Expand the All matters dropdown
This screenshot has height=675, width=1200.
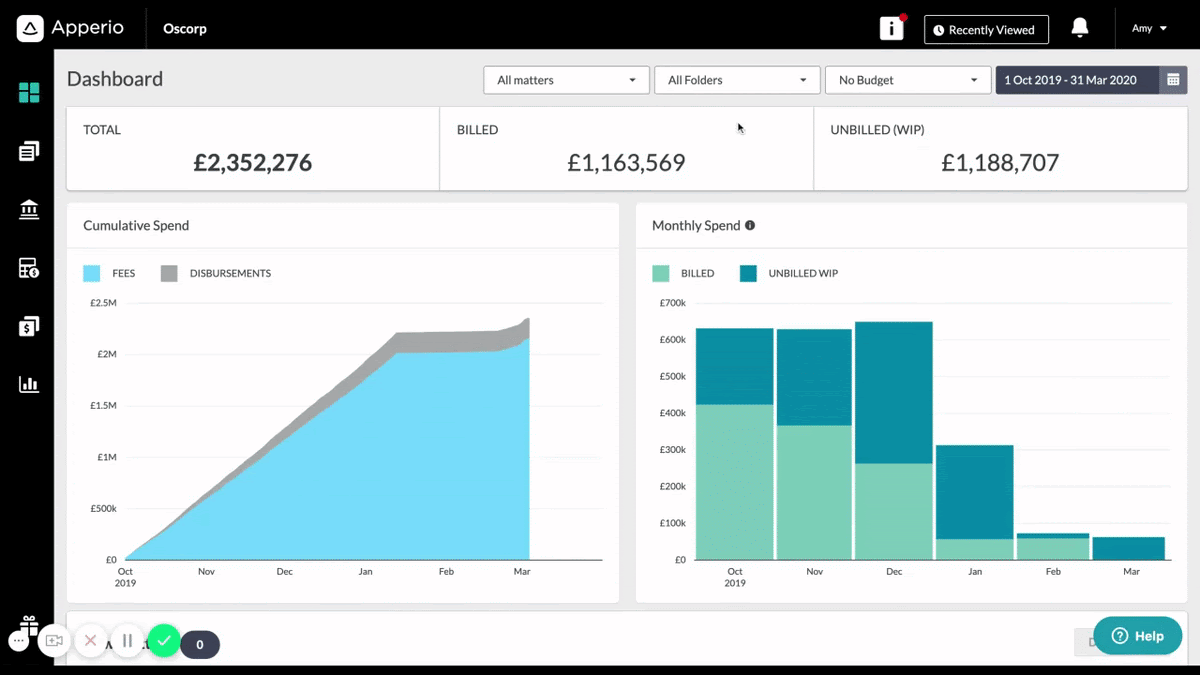click(x=566, y=80)
